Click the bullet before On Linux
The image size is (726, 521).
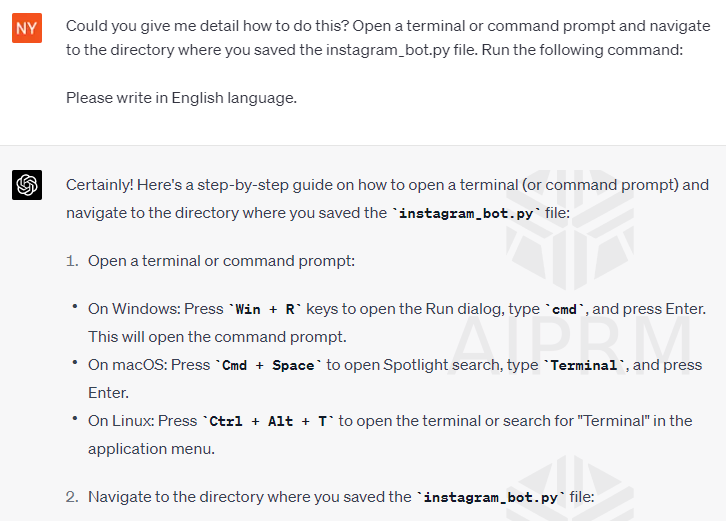point(75,418)
